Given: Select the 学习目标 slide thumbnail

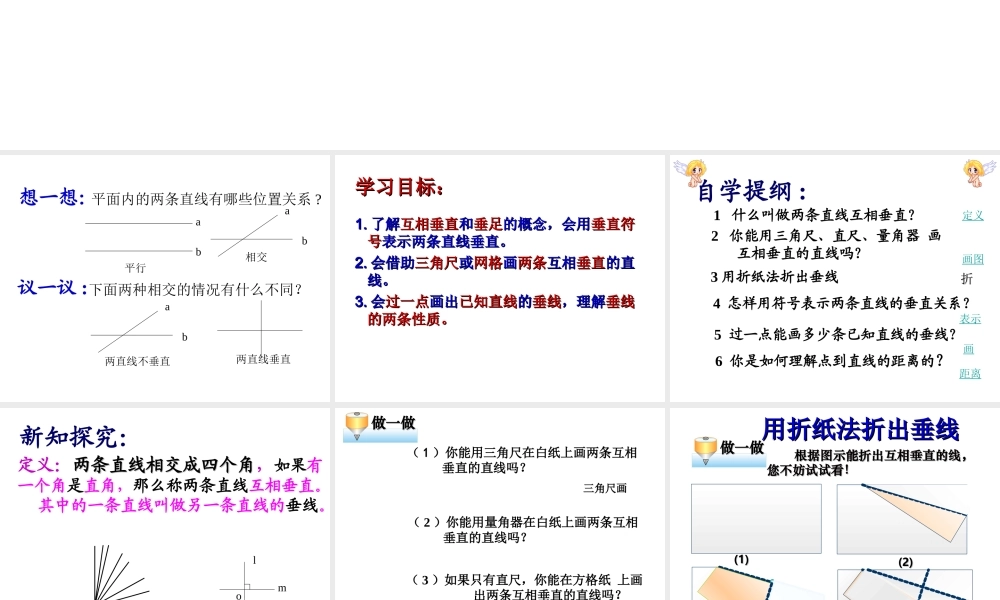Looking at the screenshot, I should (x=499, y=277).
